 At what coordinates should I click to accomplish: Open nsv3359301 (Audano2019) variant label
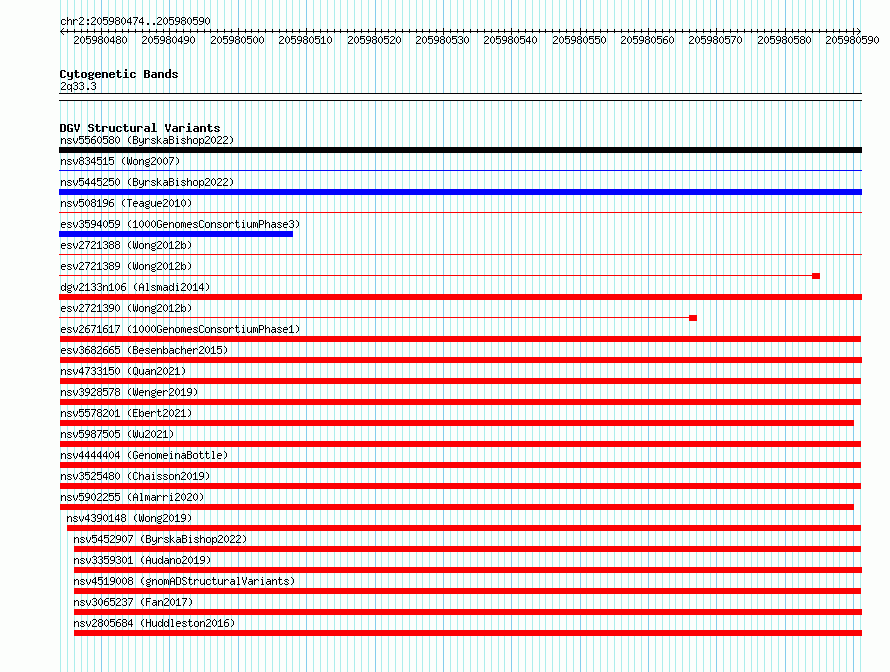point(142,560)
